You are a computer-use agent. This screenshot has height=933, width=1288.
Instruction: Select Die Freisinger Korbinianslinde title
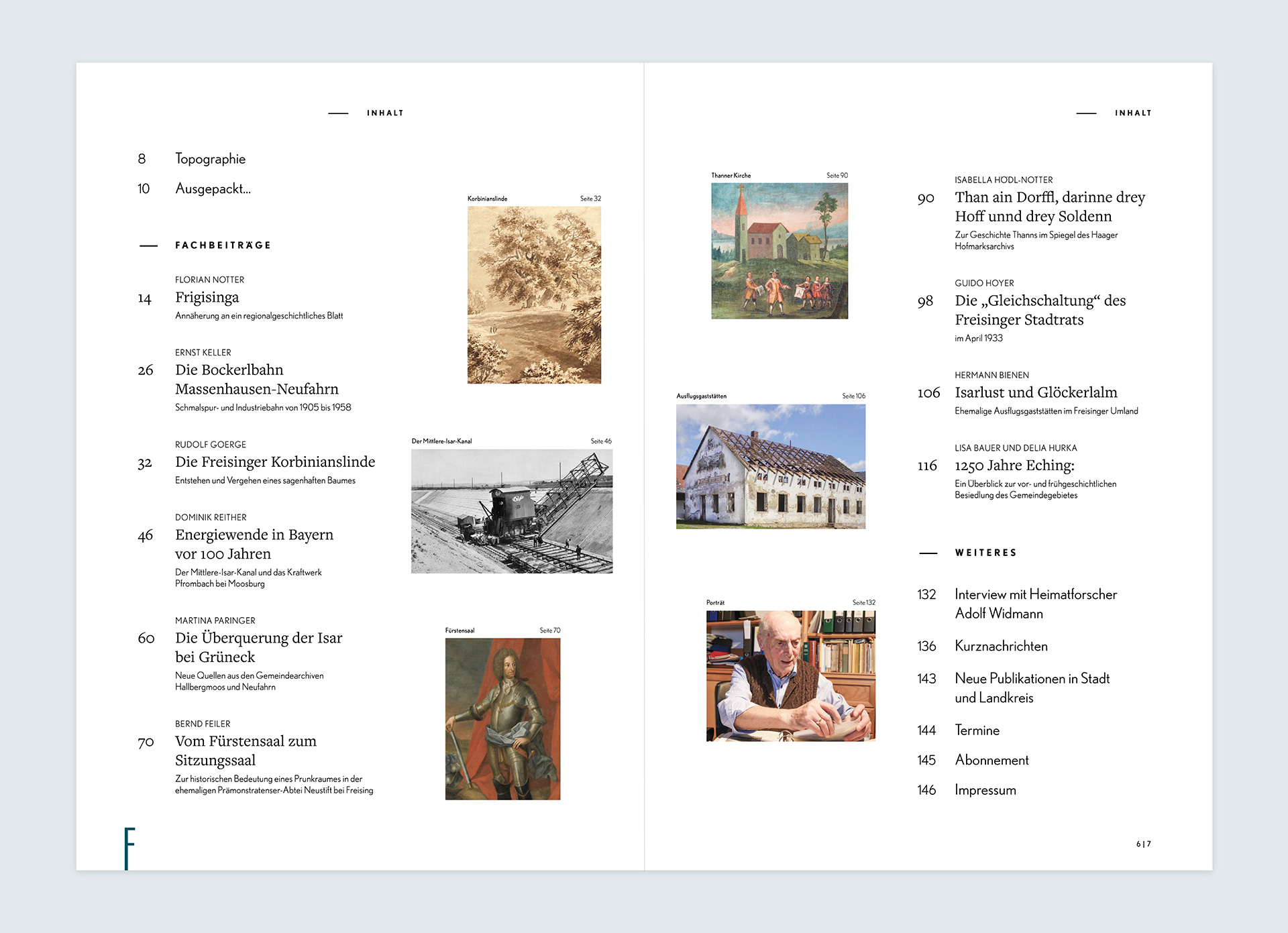275,462
